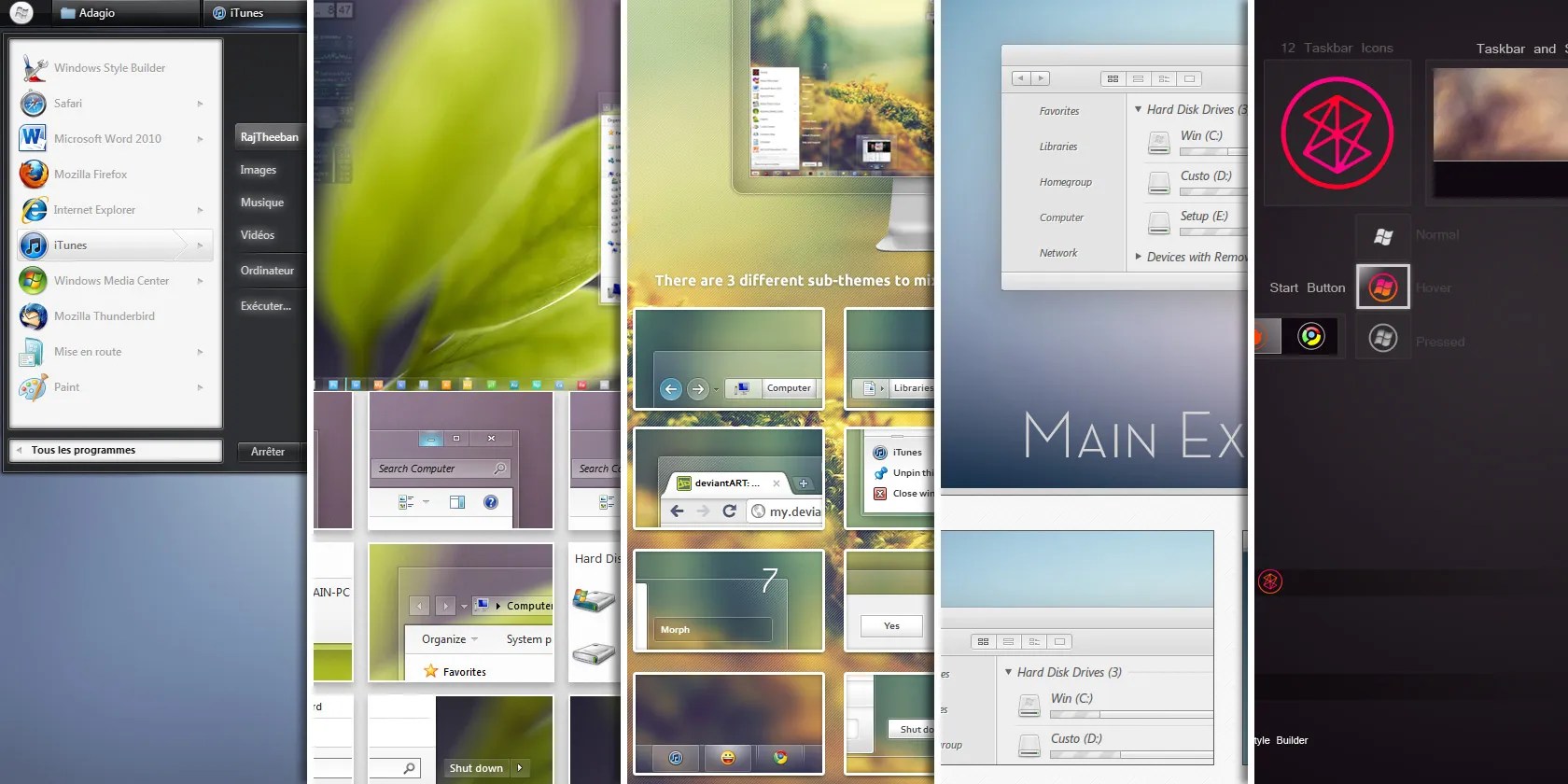Select the details view button in upper explorer toolbar
The width and height of the screenshot is (1568, 784).
click(x=1164, y=79)
